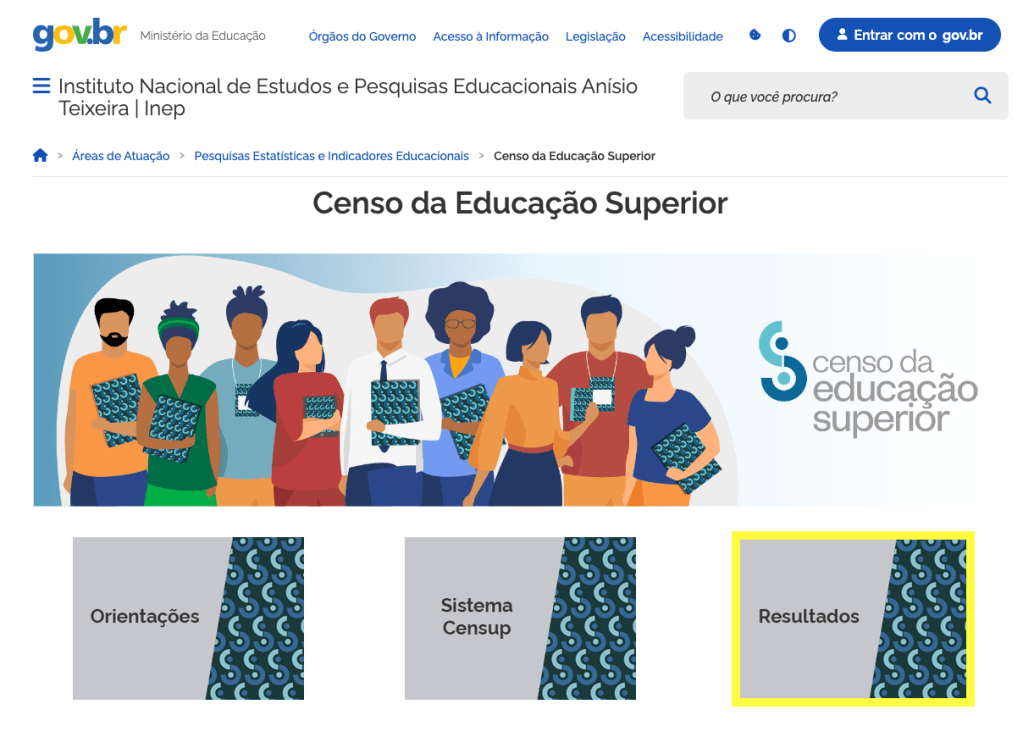Open the Legislação link
This screenshot has height=732, width=1023.
pyautogui.click(x=595, y=37)
